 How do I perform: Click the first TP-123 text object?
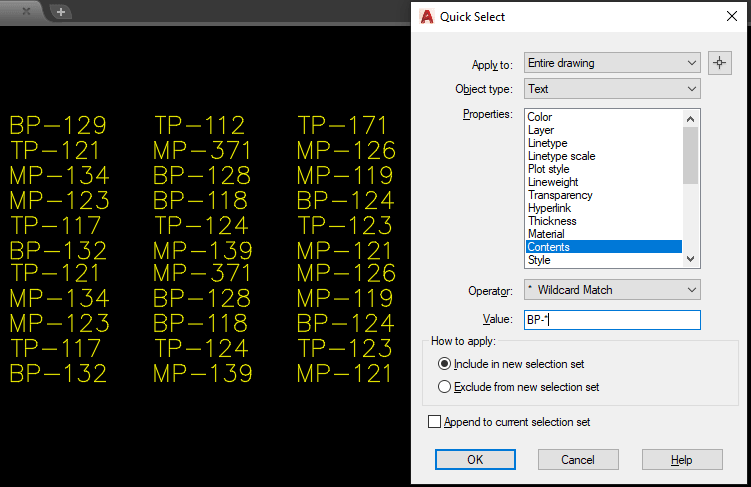345,225
